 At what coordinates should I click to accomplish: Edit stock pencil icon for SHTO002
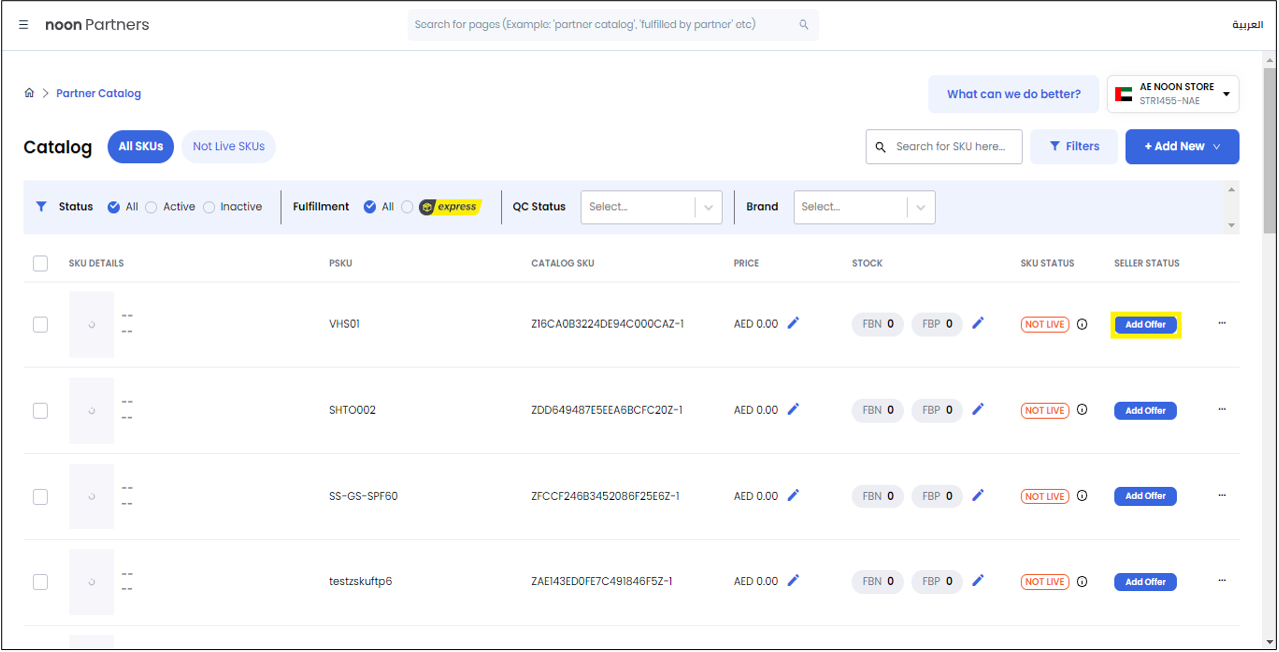978,409
